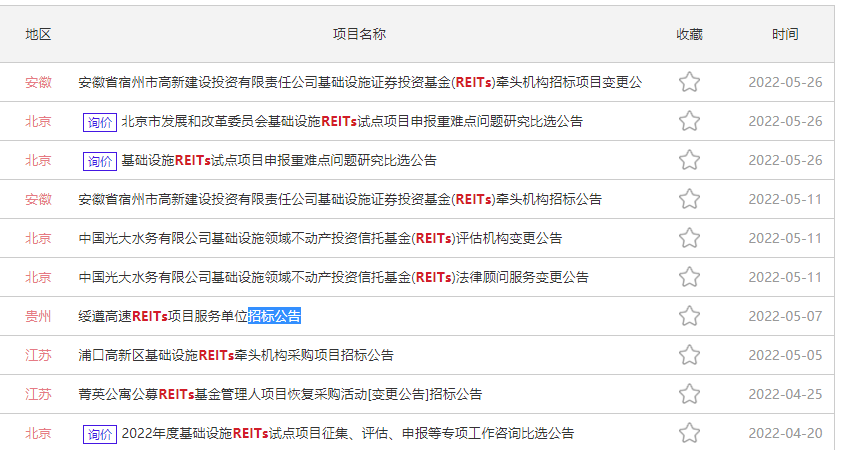The width and height of the screenshot is (843, 450).
Task: Open 中国光大水务 REITs 评估机构变更公告
Action: [320, 238]
